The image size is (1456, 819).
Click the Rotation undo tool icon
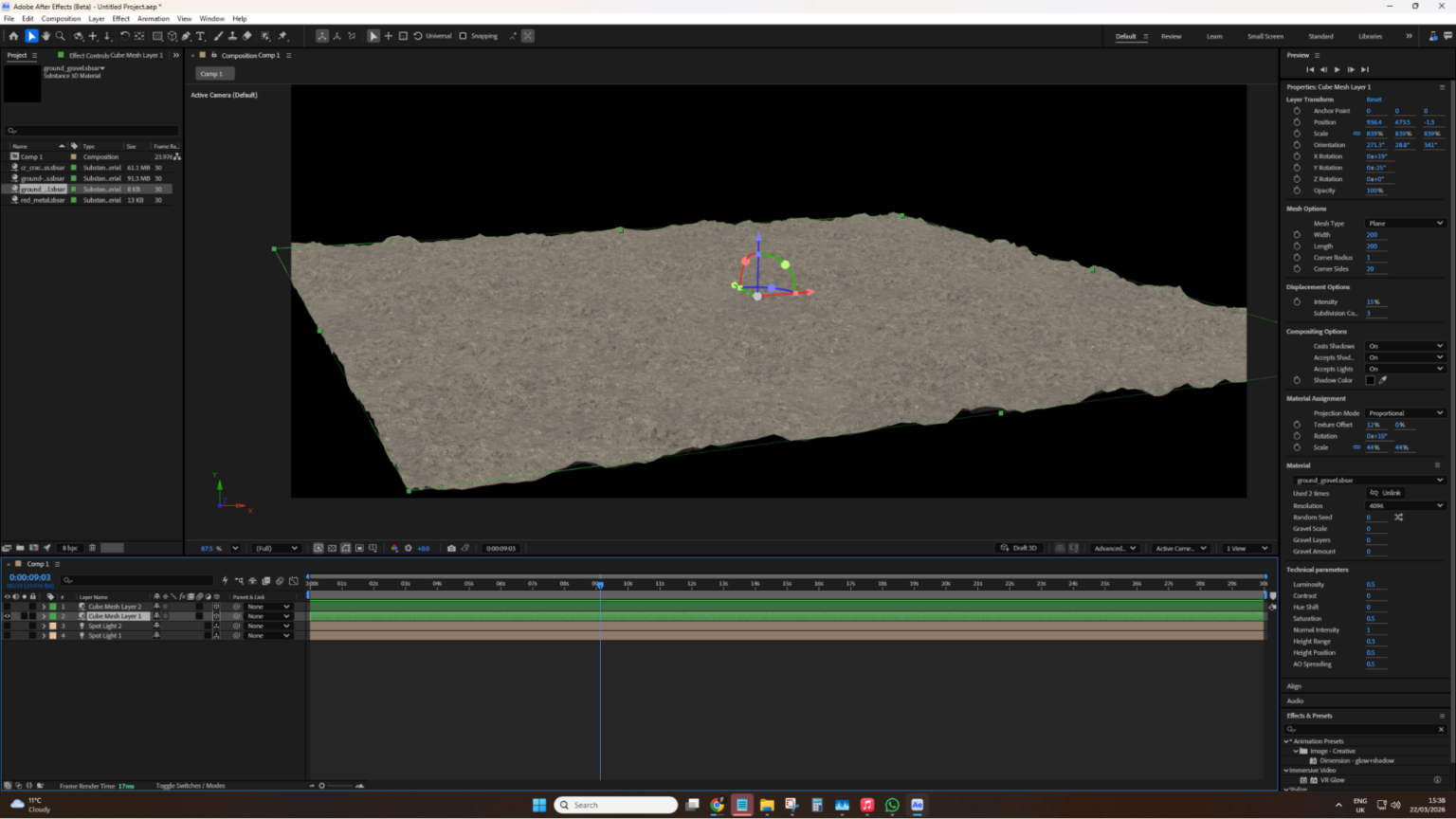[x=124, y=36]
